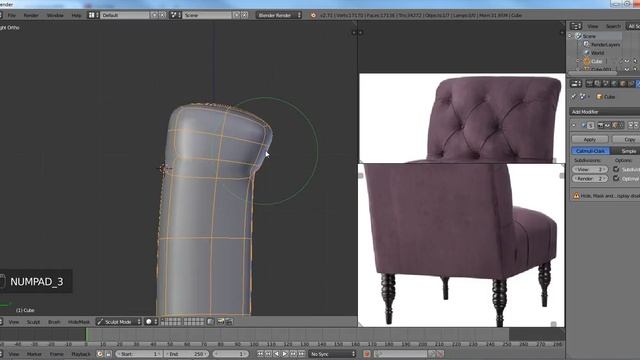Click the End frame 250 field
Screen dimensions: 640x360
tap(187, 354)
